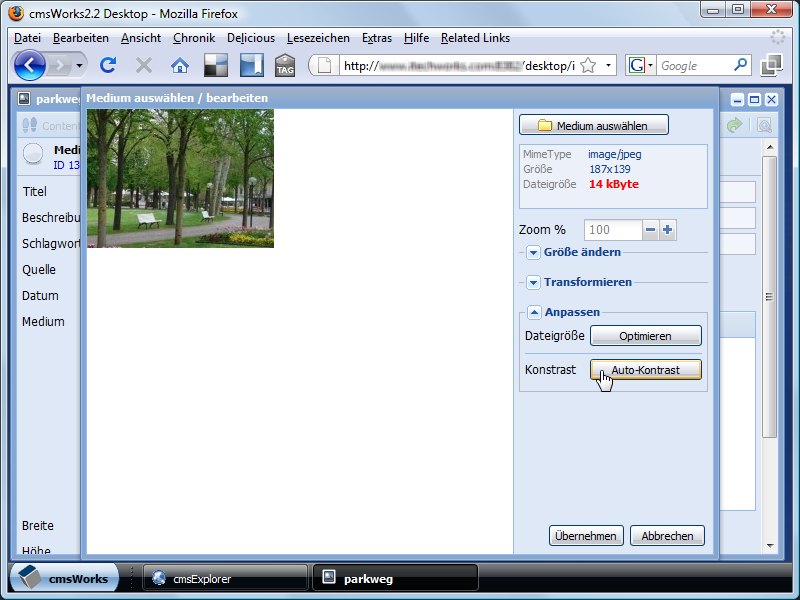Click the footprints Content icon
The width and height of the screenshot is (800, 600).
(x=30, y=125)
